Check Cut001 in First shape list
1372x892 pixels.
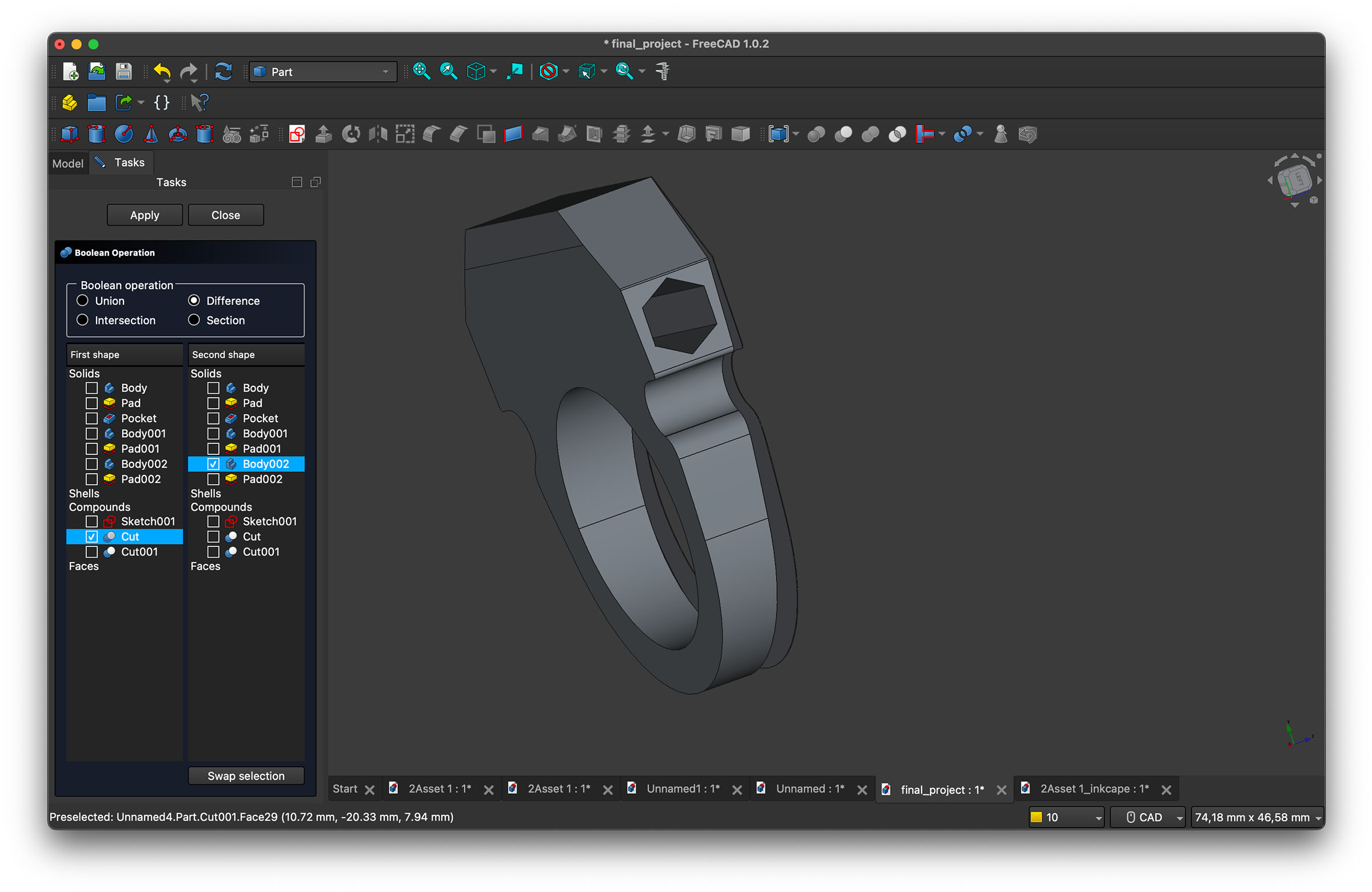[91, 551]
